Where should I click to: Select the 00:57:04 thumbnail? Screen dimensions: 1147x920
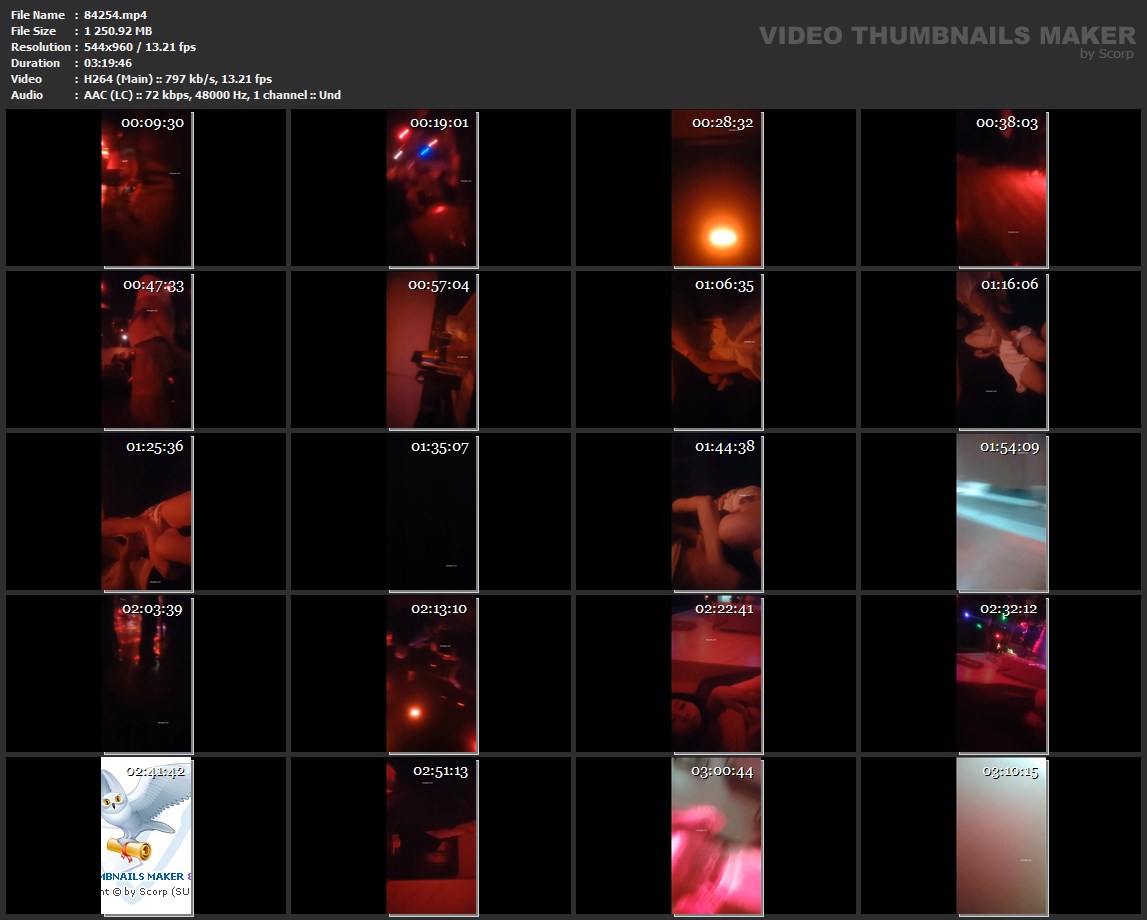431,350
